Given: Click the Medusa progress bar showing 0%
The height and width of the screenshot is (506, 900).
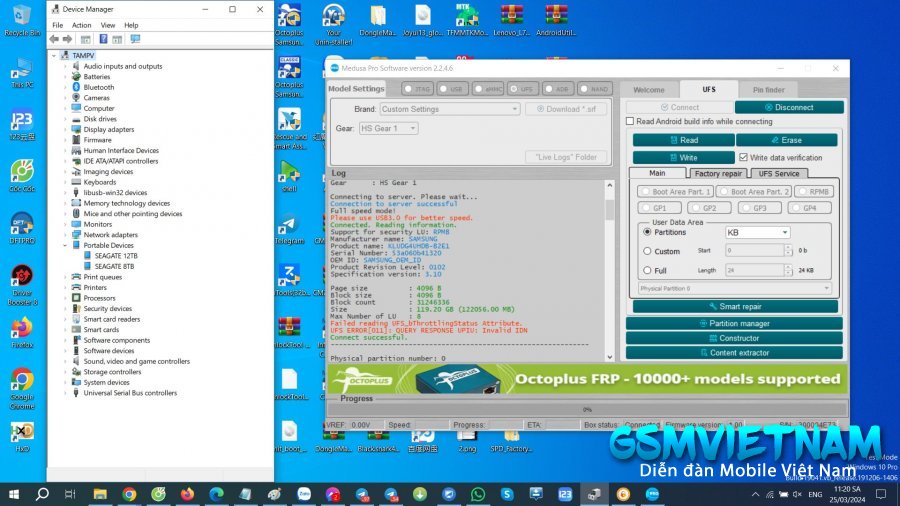Looking at the screenshot, I should pyautogui.click(x=587, y=410).
